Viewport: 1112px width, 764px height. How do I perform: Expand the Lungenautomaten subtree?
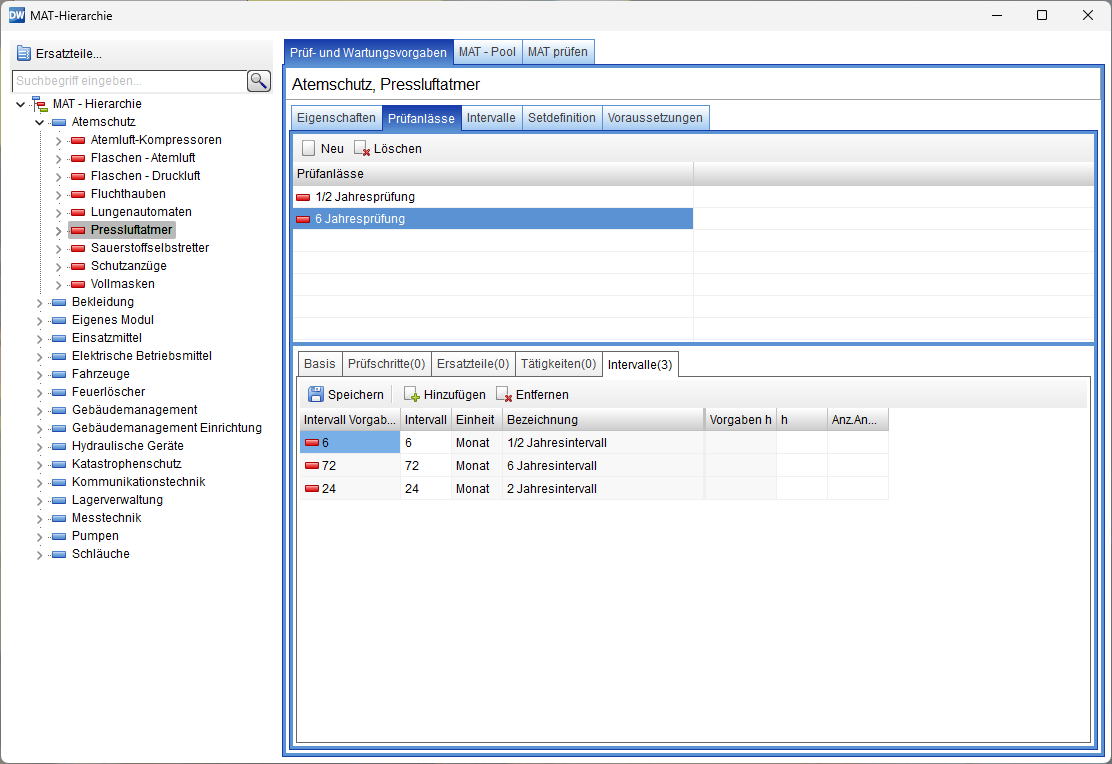58,212
